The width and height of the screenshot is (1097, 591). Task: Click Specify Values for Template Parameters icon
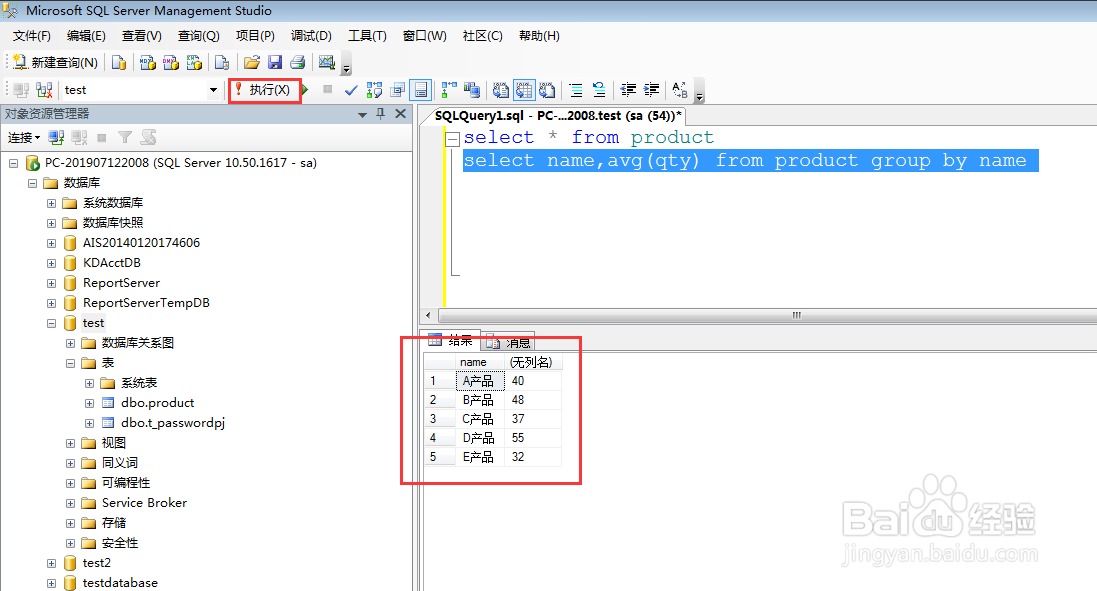click(679, 90)
